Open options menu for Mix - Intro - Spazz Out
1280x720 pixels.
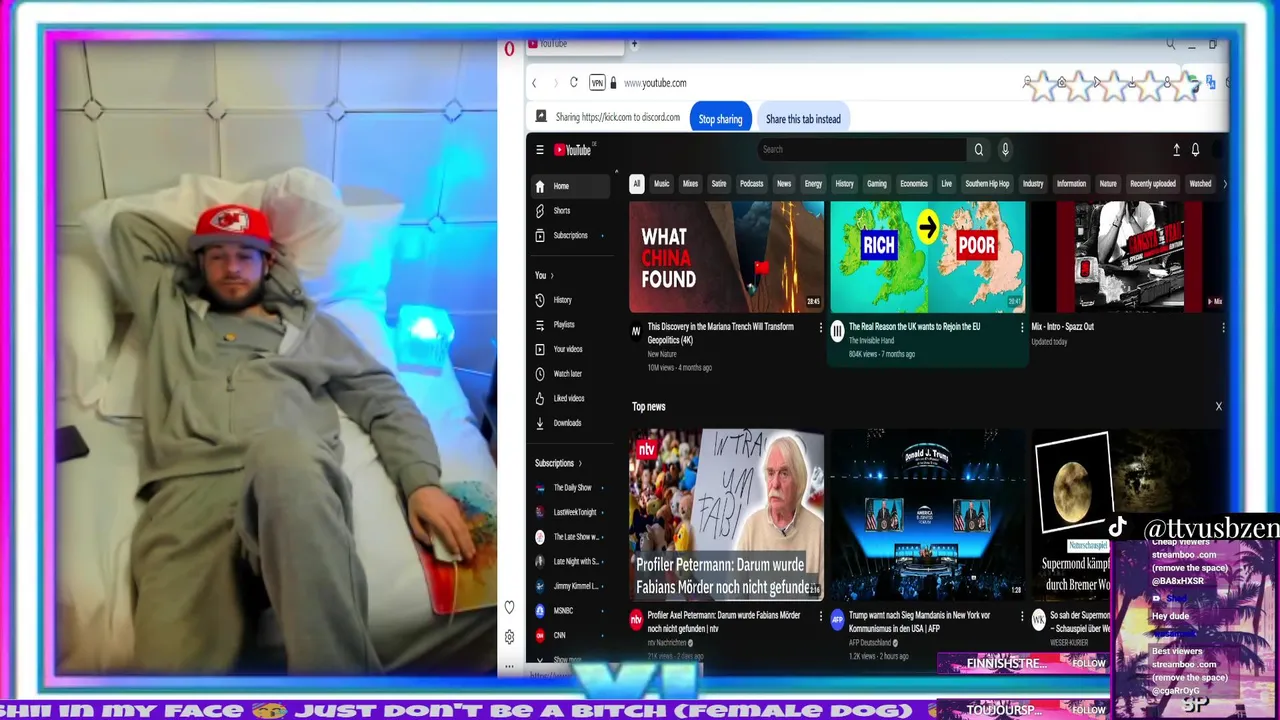[1223, 327]
